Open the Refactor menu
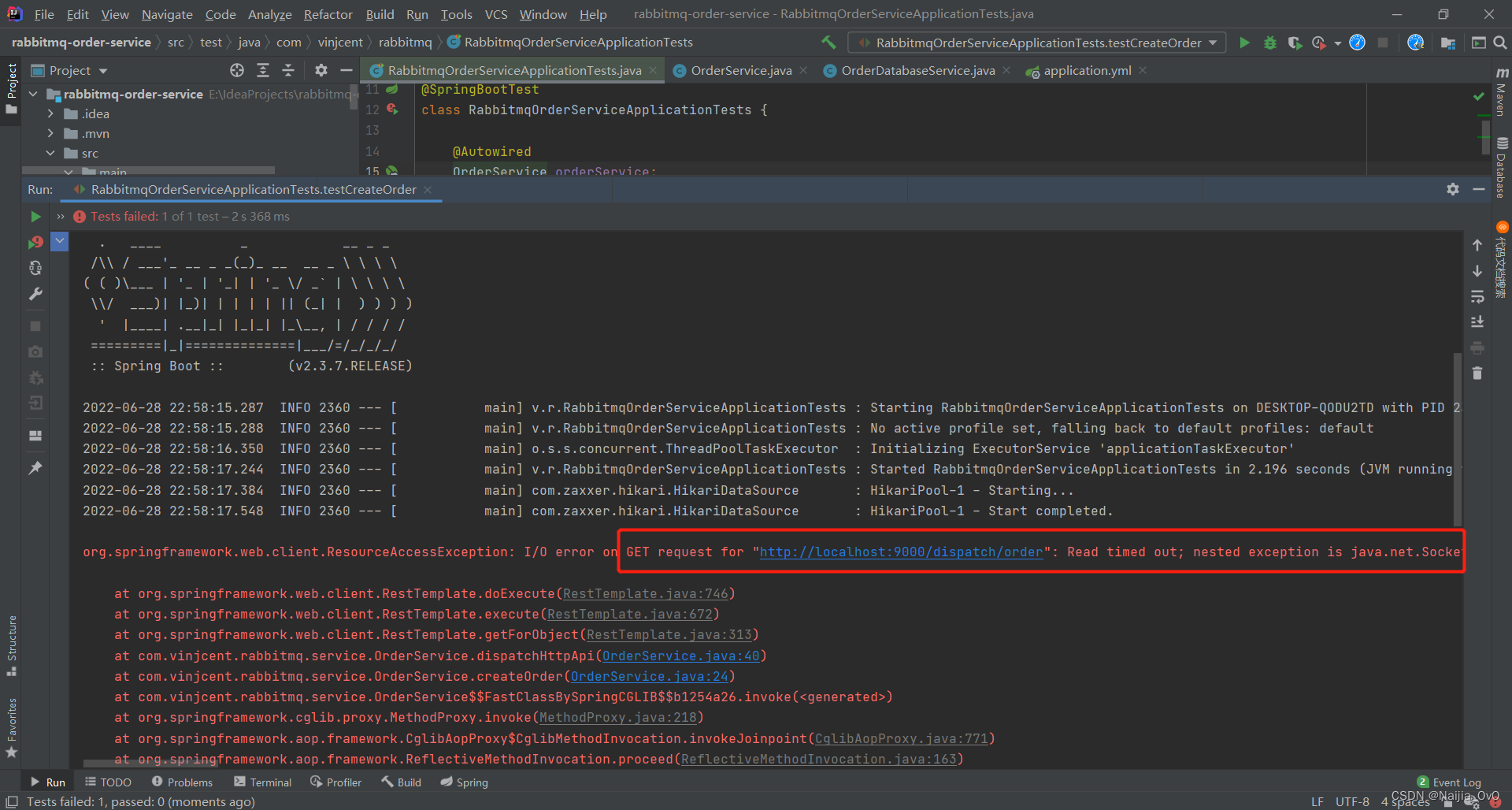This screenshot has width=1512, height=810. pyautogui.click(x=328, y=14)
